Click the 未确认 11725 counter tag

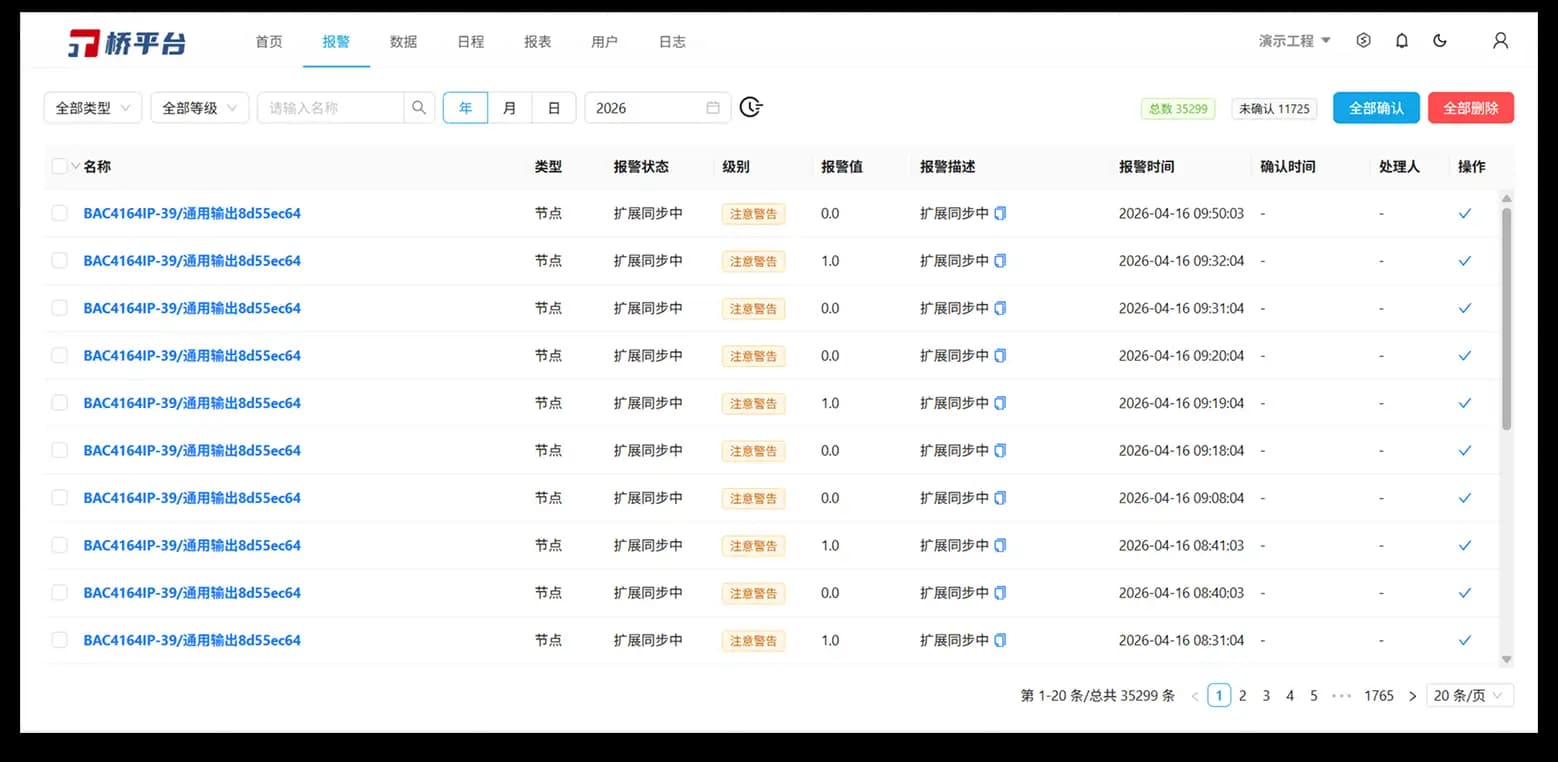[x=1274, y=109]
